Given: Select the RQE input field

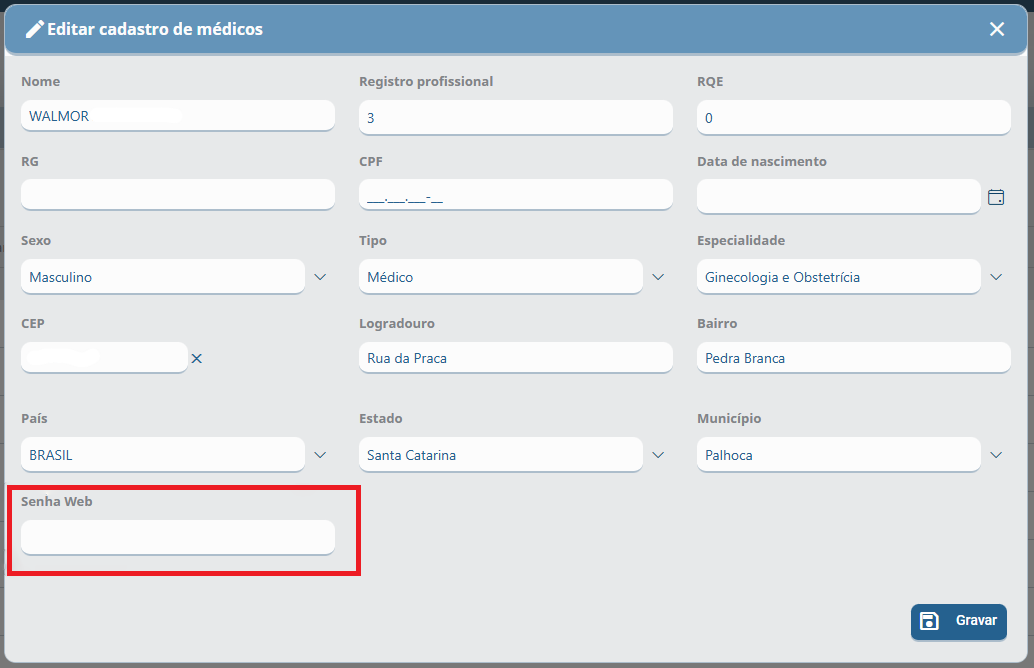Looking at the screenshot, I should (853, 117).
